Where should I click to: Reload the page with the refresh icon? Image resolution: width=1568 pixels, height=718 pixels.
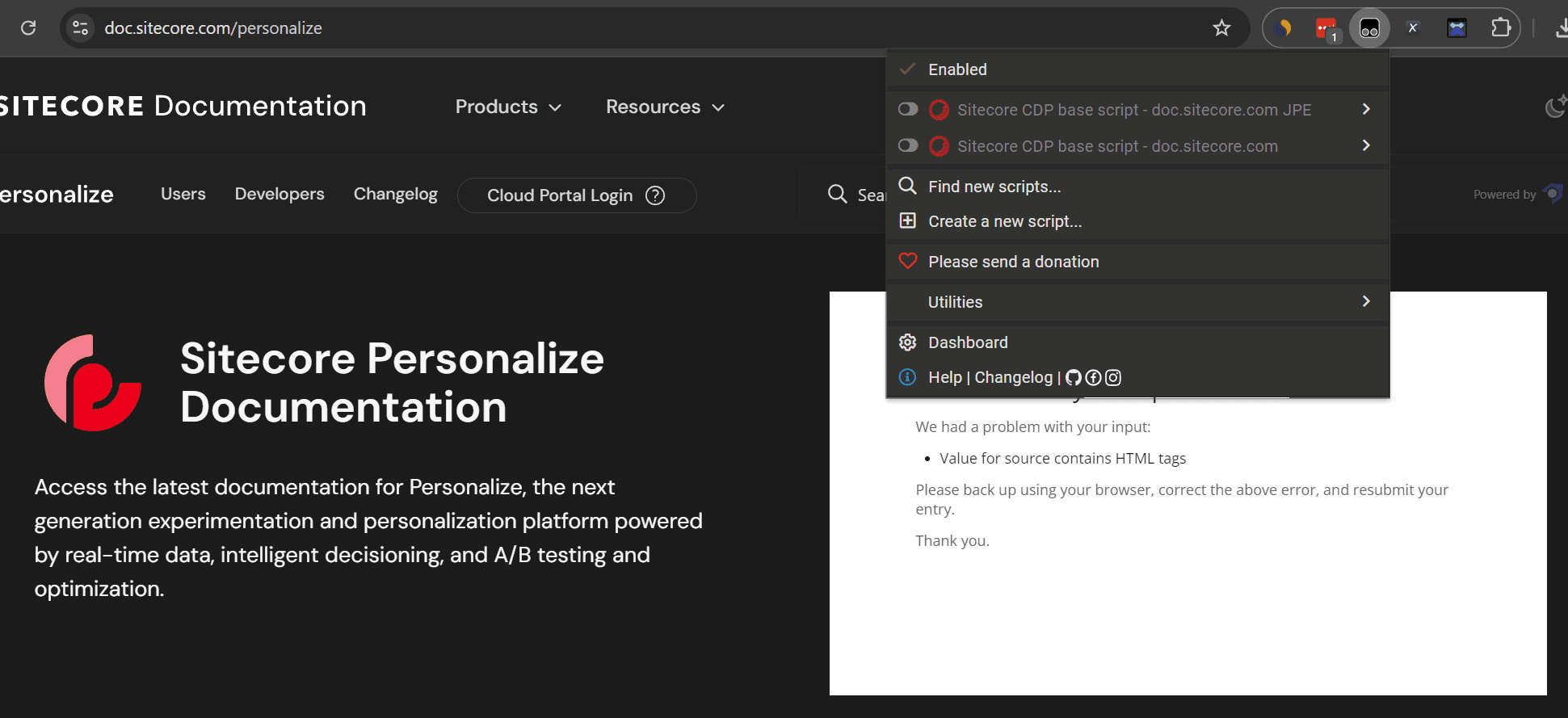(28, 28)
